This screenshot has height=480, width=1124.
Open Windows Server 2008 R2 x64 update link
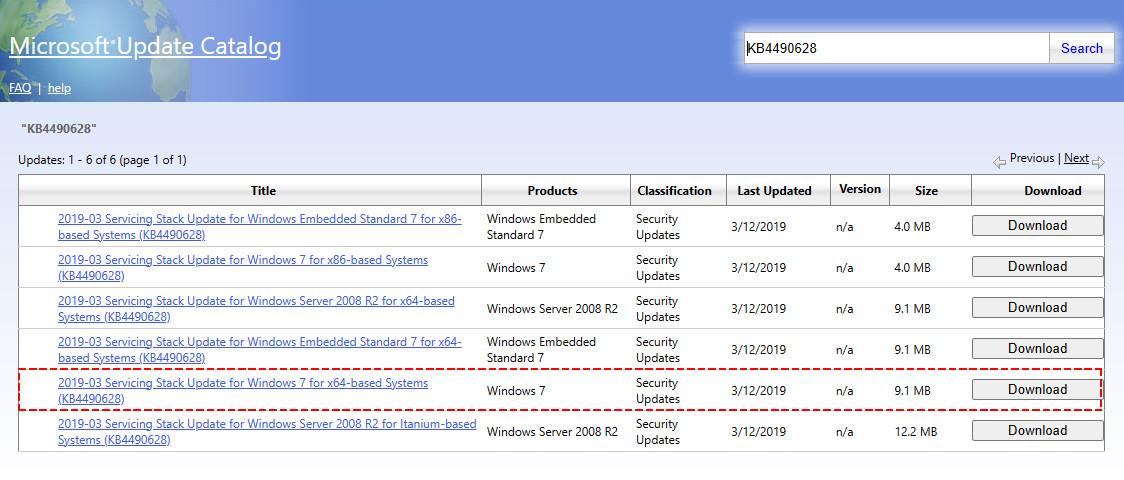(256, 308)
